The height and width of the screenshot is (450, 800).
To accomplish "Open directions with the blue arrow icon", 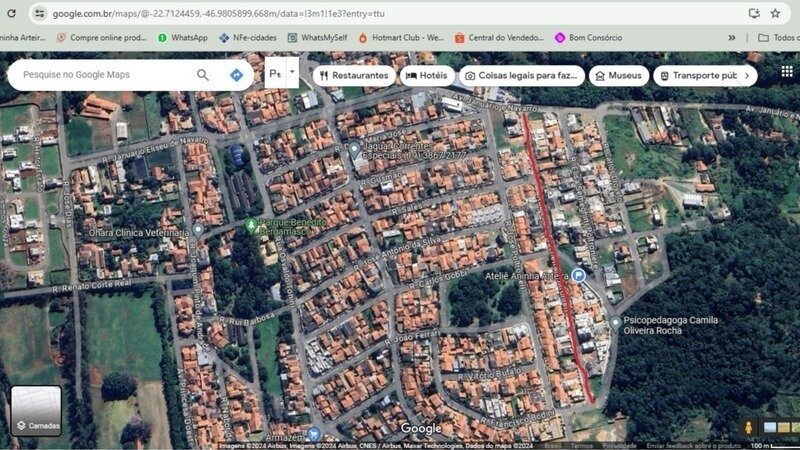I will point(236,75).
